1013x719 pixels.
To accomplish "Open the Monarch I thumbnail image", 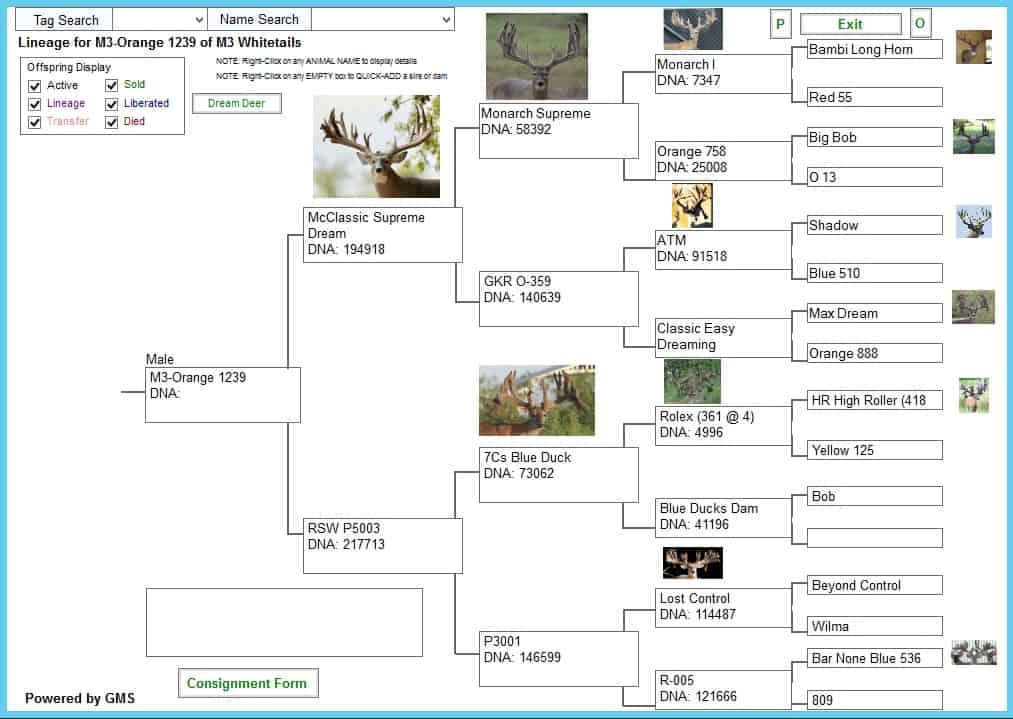I will click(x=692, y=29).
